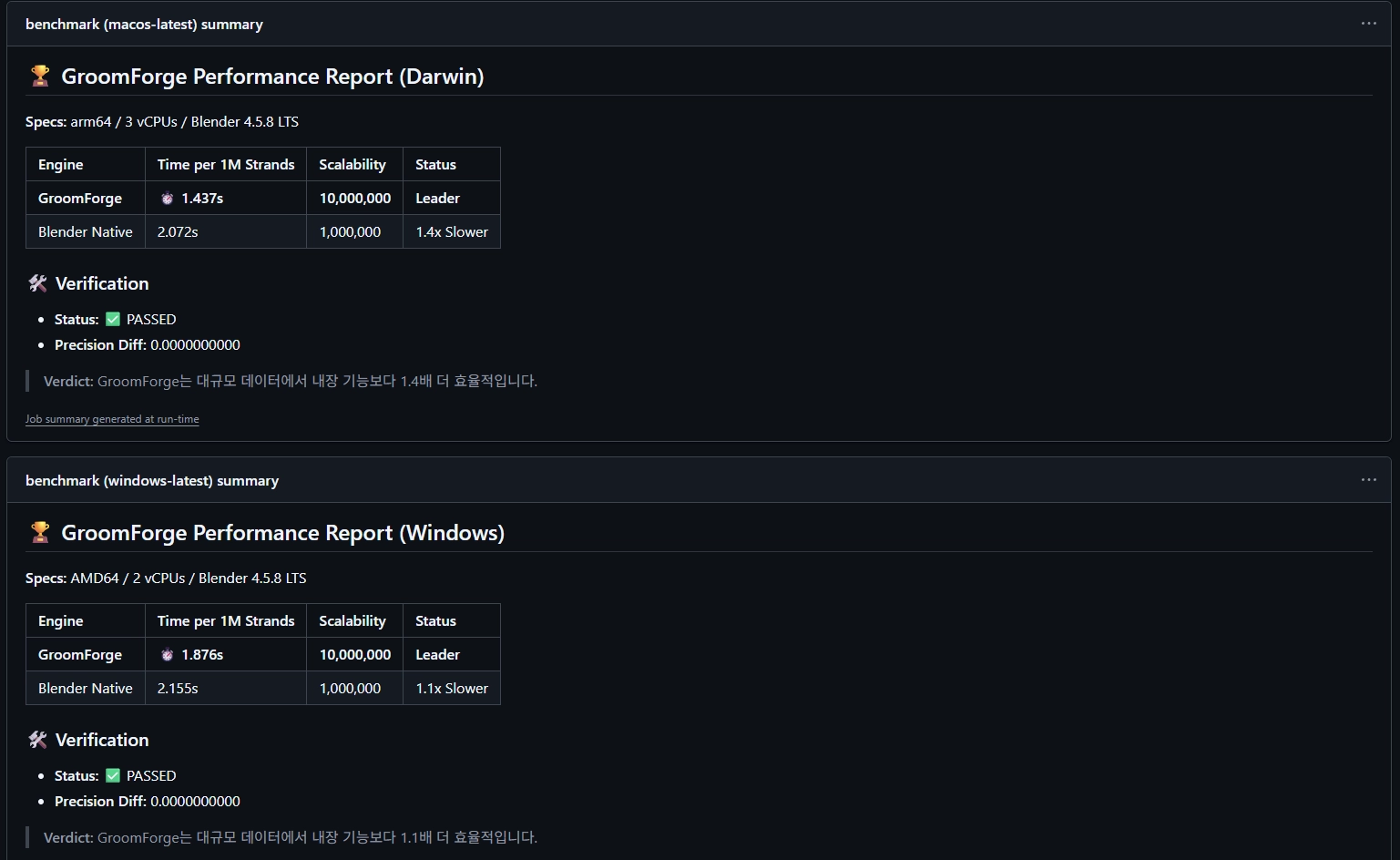Open the "Job summary generated at run-time" link
Image resolution: width=1400 pixels, height=860 pixels.
[112, 419]
